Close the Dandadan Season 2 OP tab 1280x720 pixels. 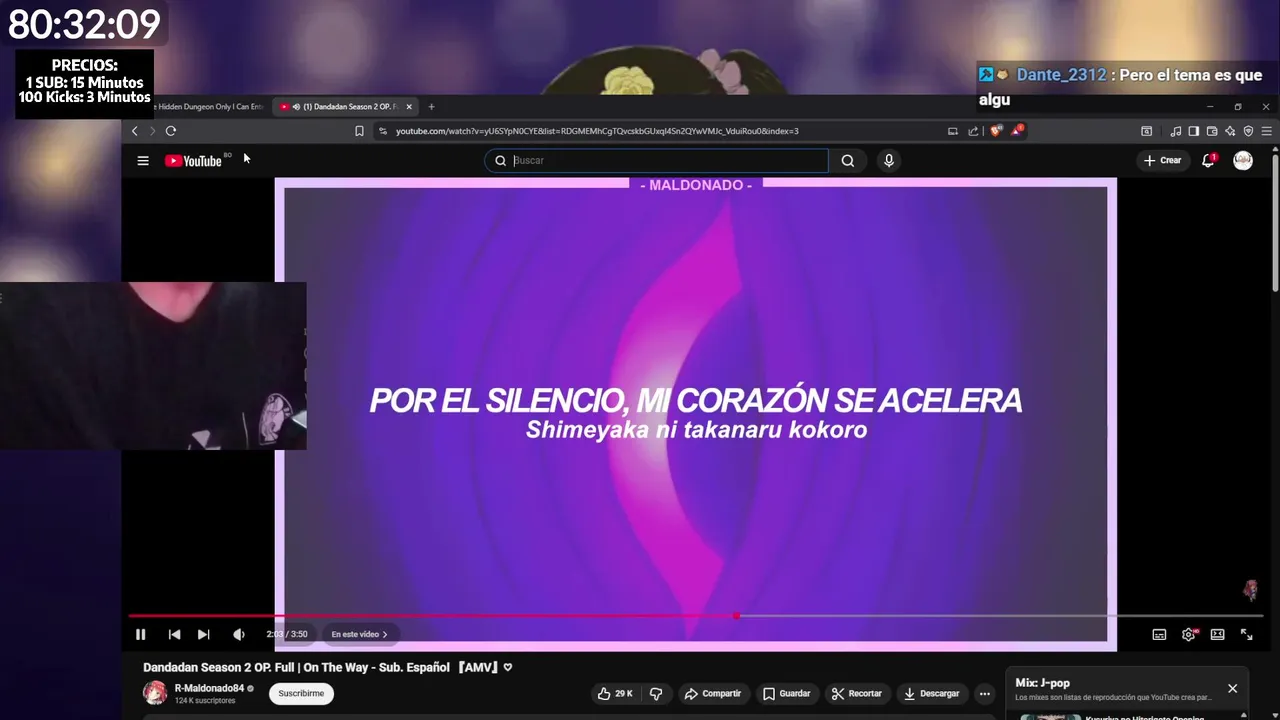[x=409, y=107]
